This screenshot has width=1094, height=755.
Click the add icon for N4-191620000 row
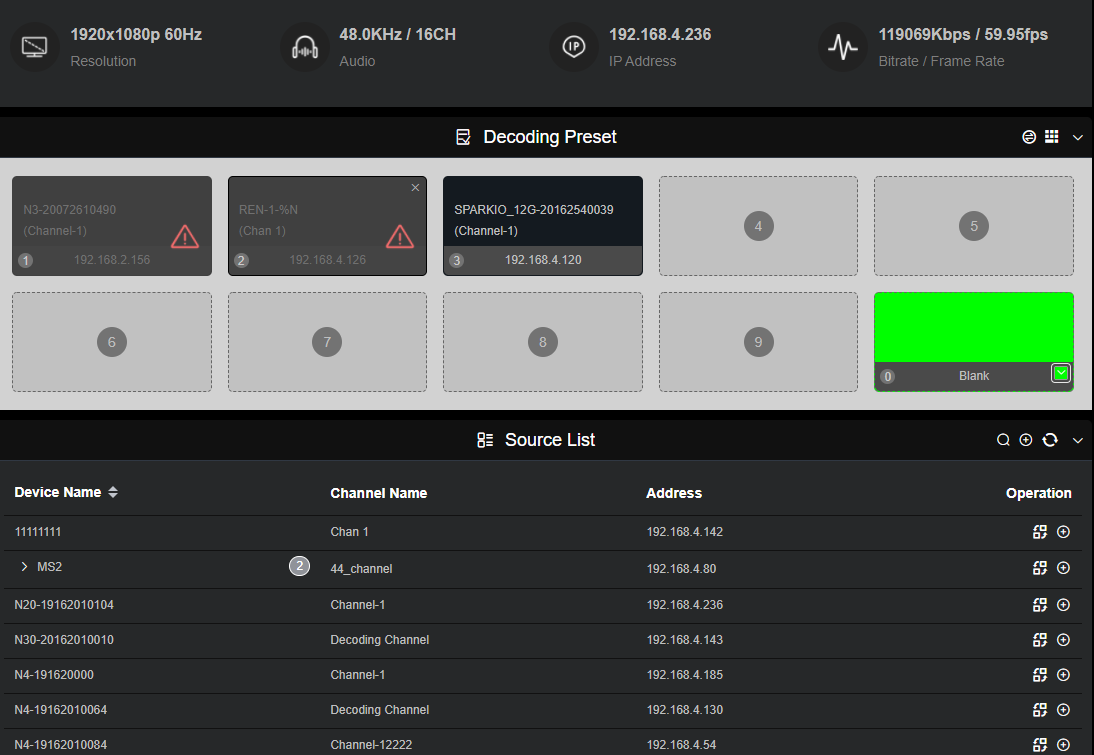1063,675
